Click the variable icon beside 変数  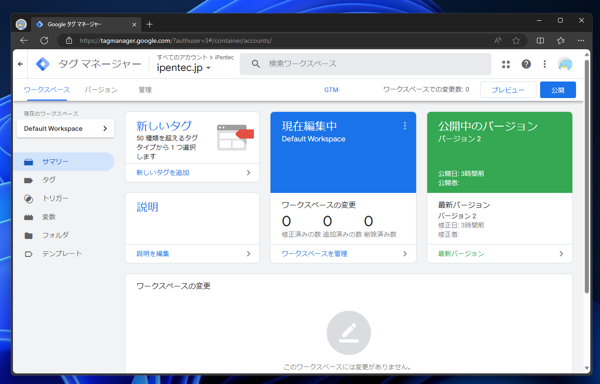[x=29, y=217]
